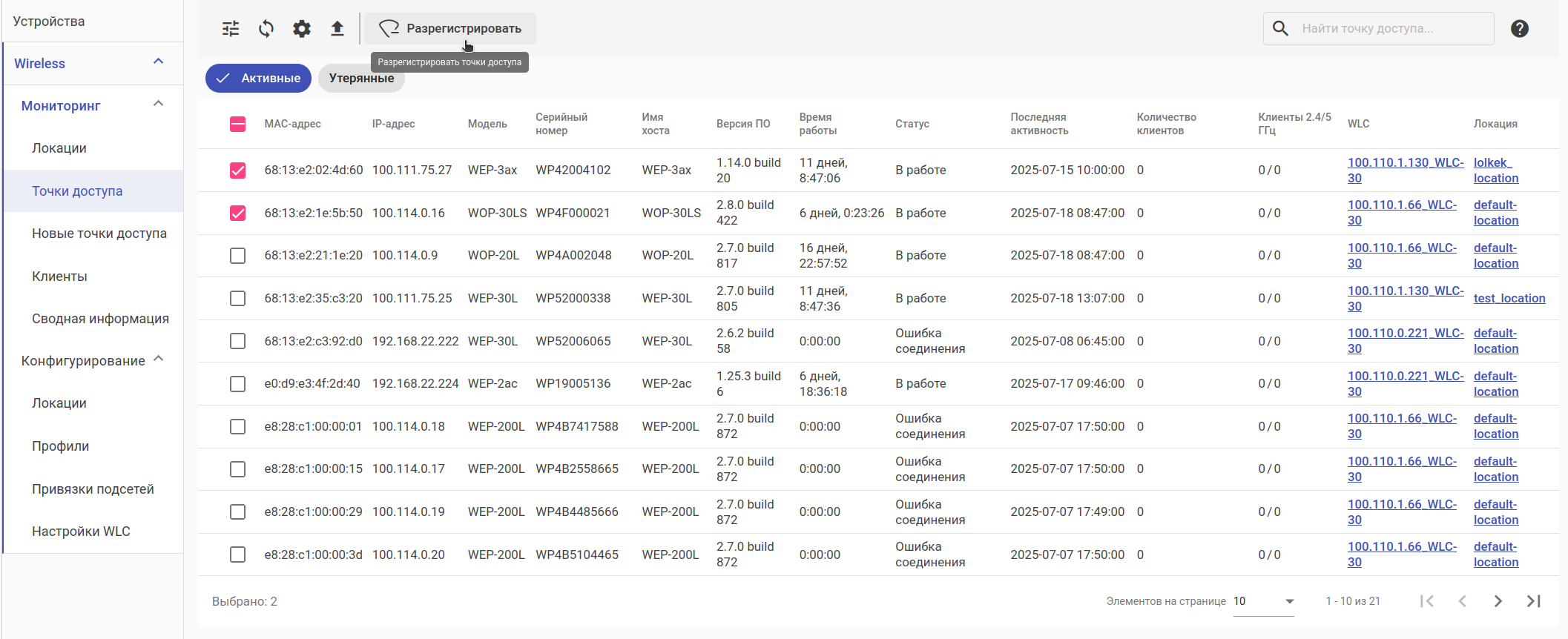Open the gear settings icon
Screen dimensions: 1568x639
302,29
